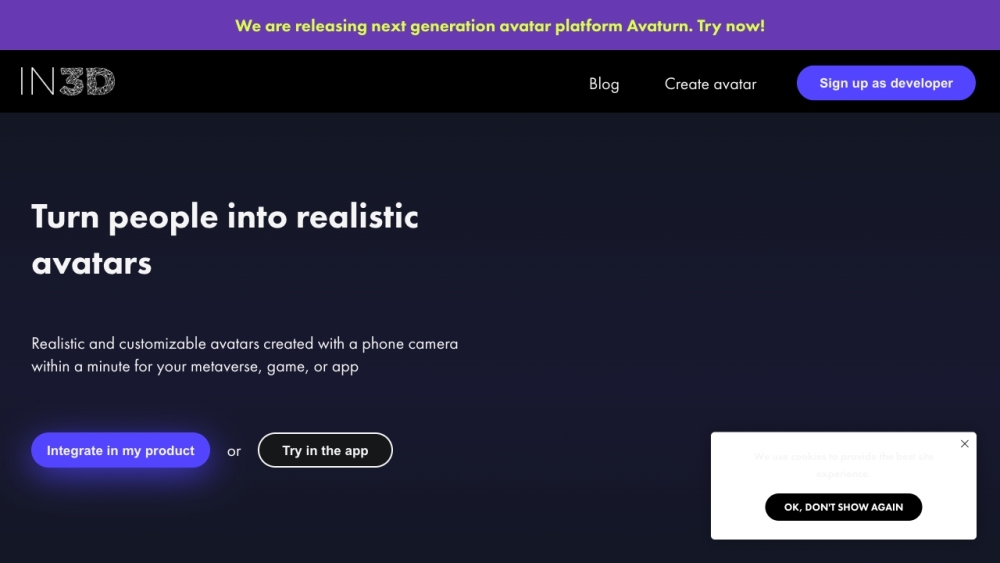Accept cookies with OK, DON'T SHOW AGAIN
Image resolution: width=1000 pixels, height=563 pixels.
point(843,507)
